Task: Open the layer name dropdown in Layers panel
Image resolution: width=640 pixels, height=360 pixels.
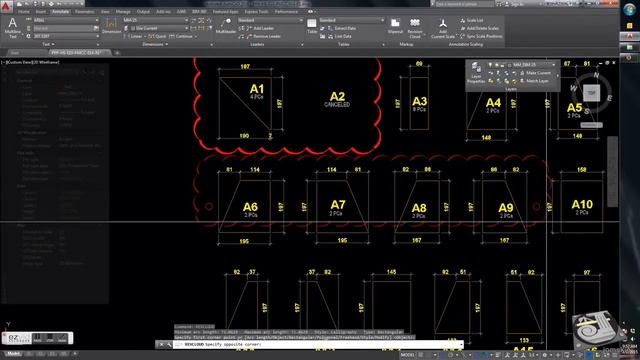Action: click(x=532, y=64)
